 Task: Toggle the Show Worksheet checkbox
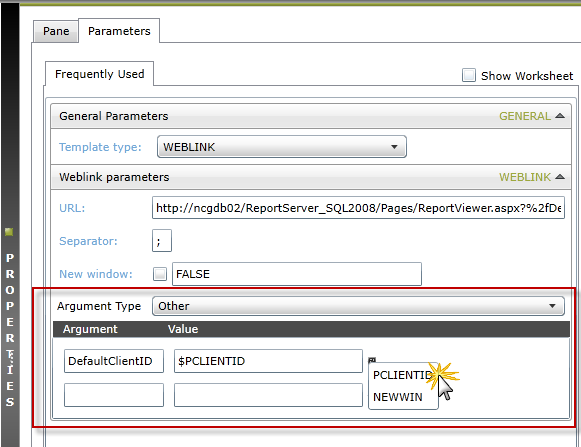[469, 75]
